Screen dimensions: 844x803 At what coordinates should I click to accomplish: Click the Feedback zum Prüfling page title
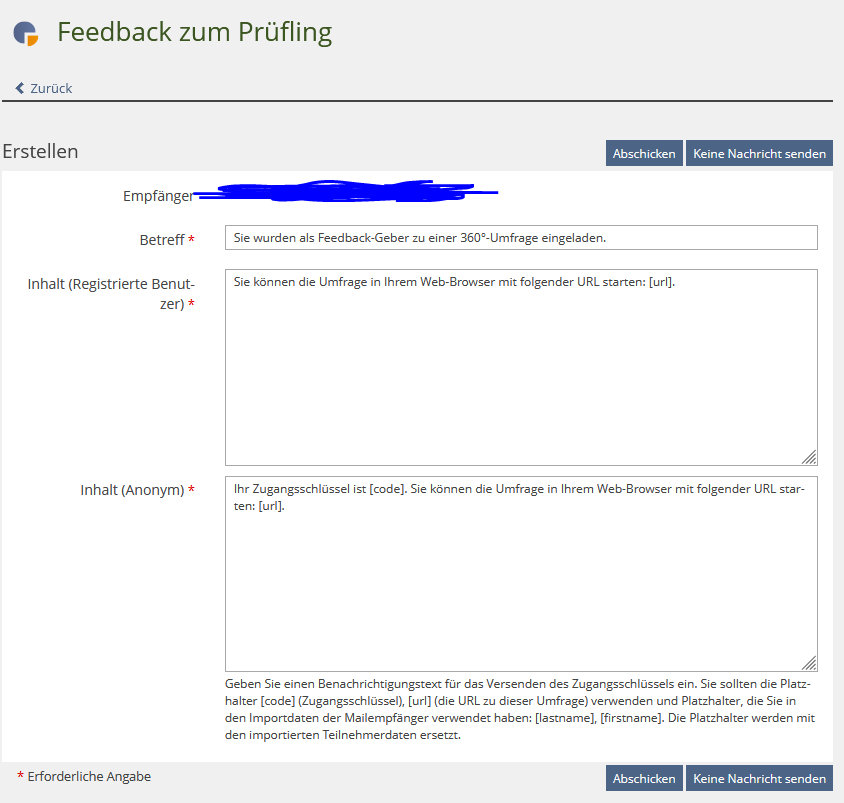click(x=194, y=32)
